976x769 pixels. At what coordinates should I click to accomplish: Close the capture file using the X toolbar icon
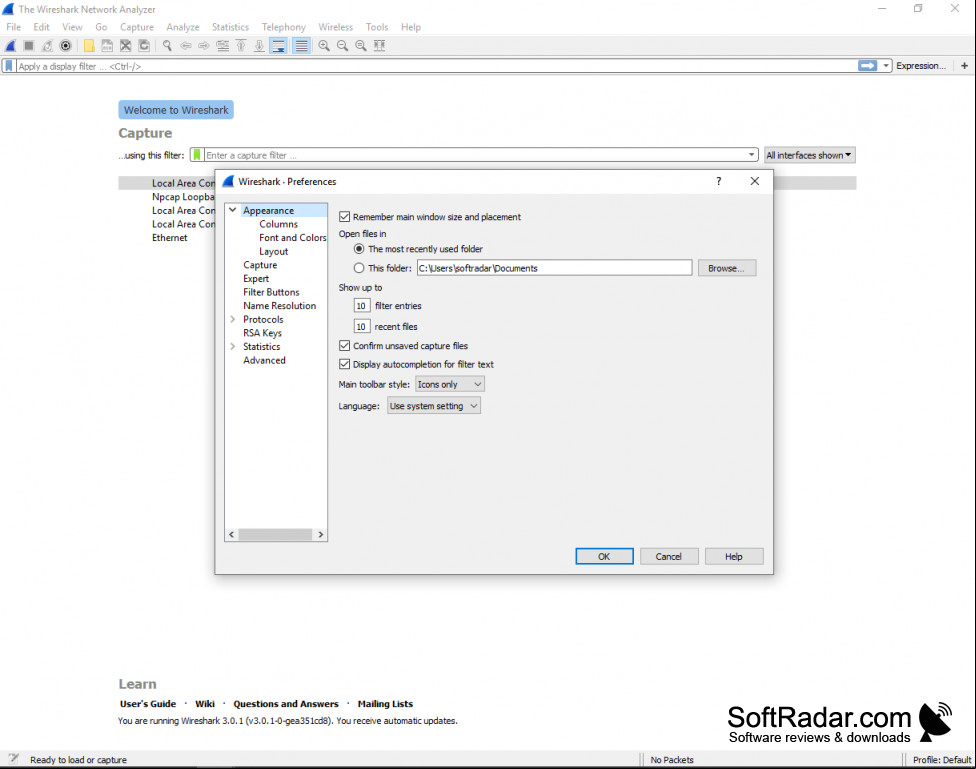coord(126,45)
